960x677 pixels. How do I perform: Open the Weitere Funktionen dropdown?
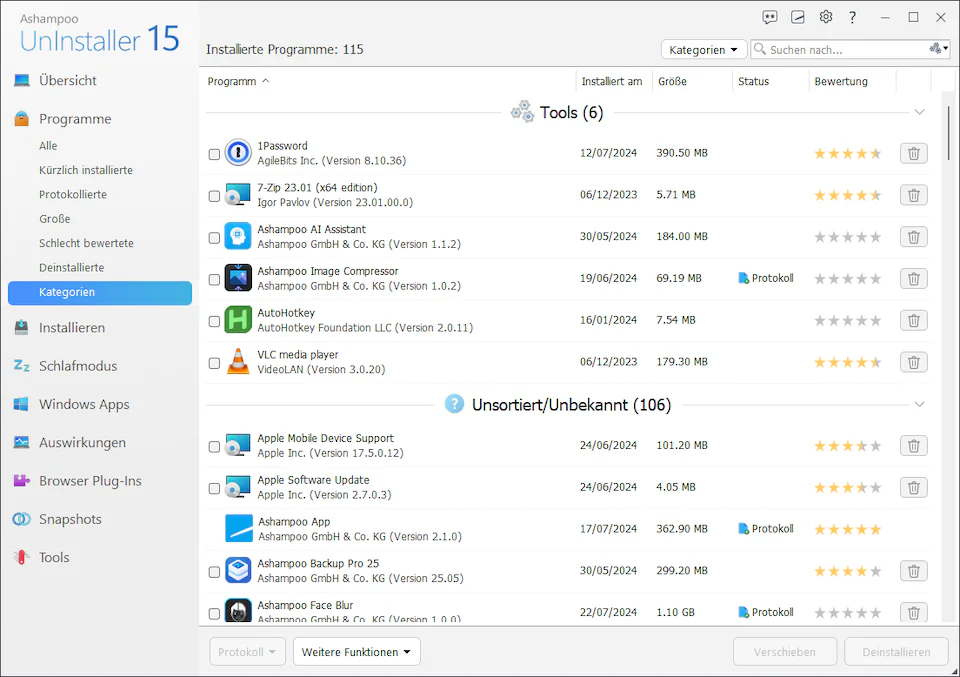[x=356, y=652]
